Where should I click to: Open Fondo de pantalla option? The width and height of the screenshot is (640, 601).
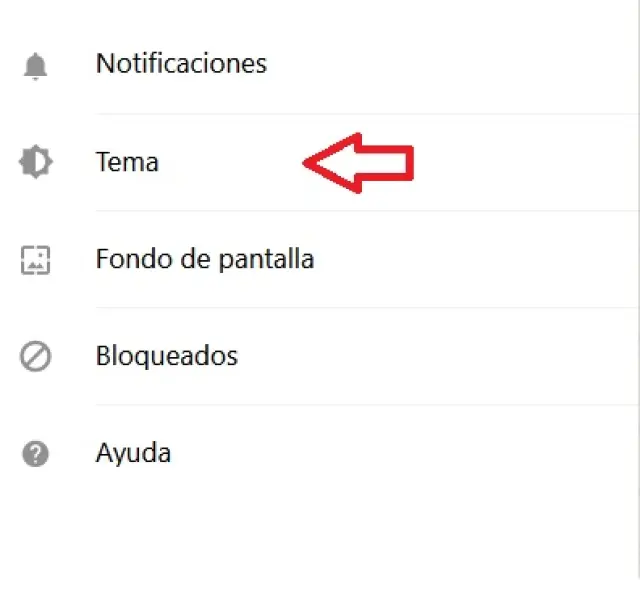point(205,259)
